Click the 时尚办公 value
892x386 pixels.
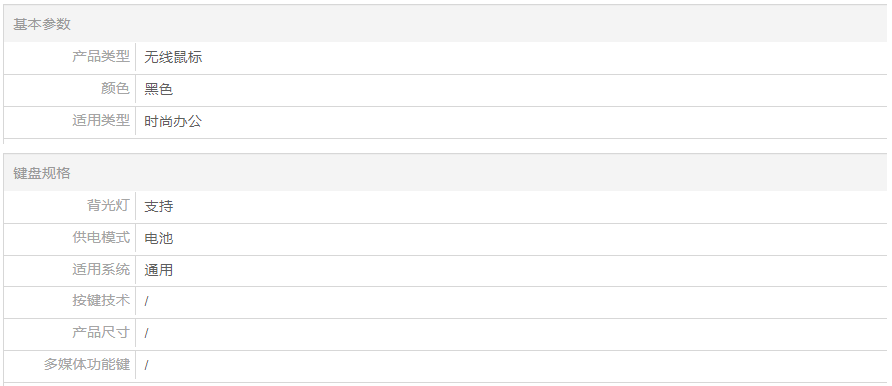[173, 122]
